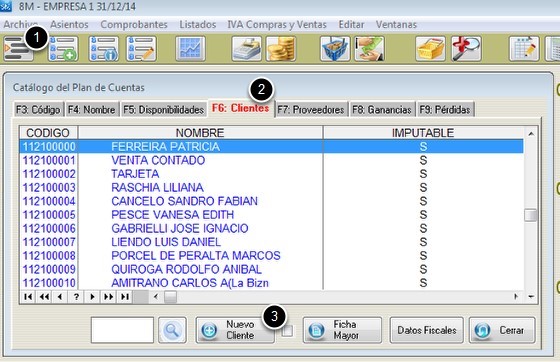Viewport: 560px width, 362px height.
Task: Click the horizontal scrollbar right arrow
Action: tap(516, 297)
